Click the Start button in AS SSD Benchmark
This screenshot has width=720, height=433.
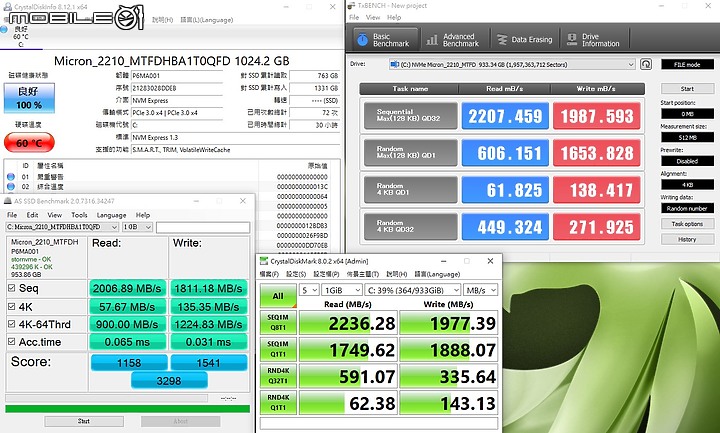point(84,421)
